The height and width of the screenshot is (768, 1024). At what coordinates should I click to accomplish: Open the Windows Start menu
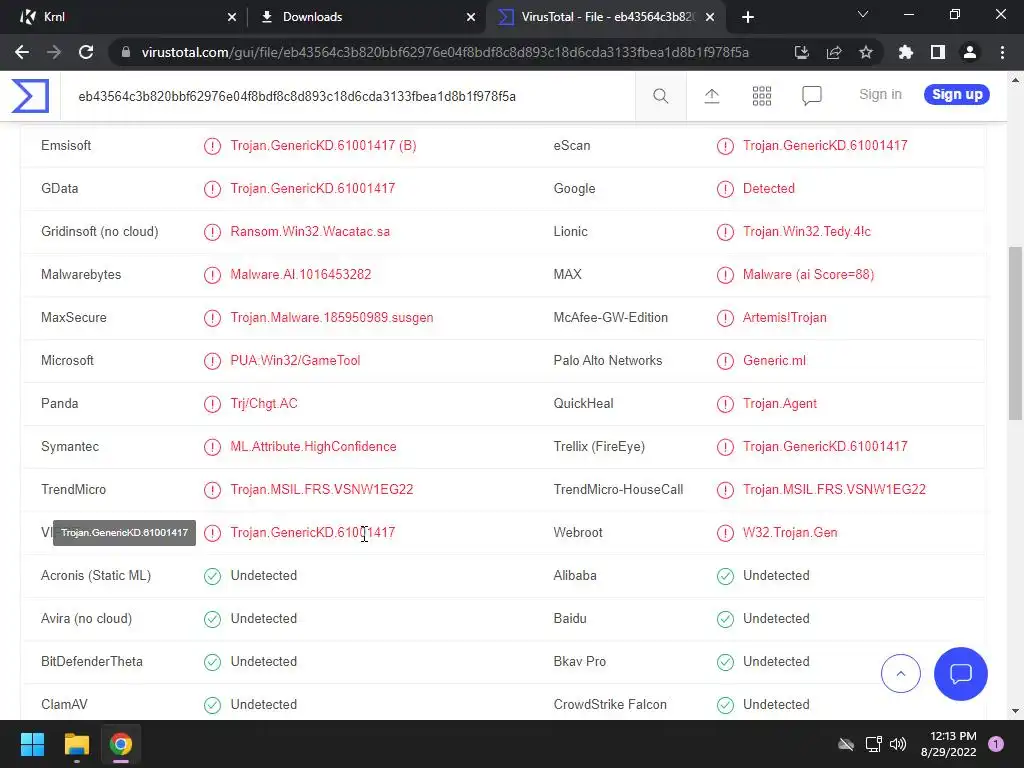click(33, 744)
